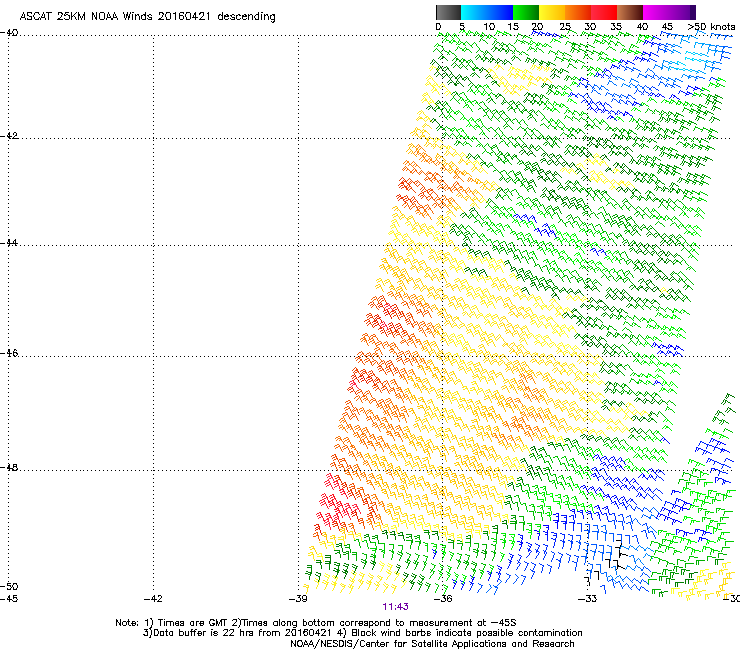The width and height of the screenshot is (740, 650).
Task: Click the "ASCAT 25KM NOAA Winds 20160421 descending" title
Action: [x=147, y=17]
